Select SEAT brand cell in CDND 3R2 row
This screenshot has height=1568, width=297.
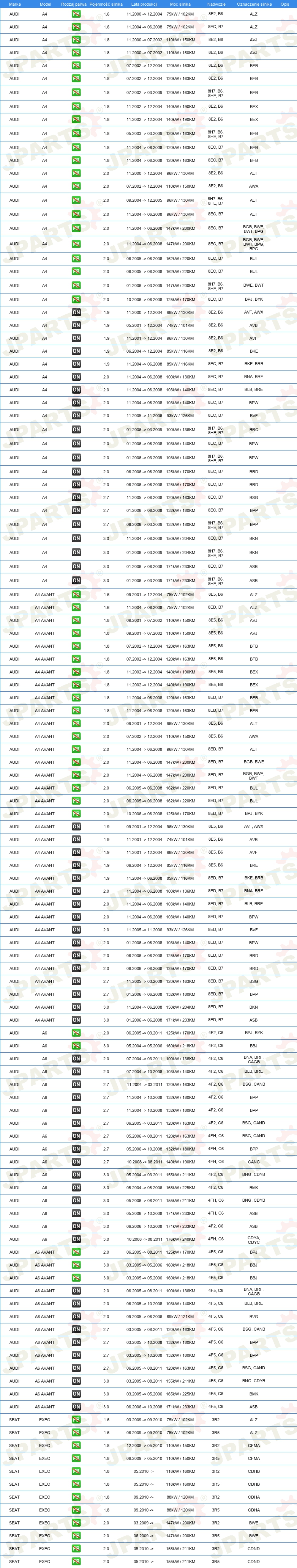click(x=15, y=1549)
